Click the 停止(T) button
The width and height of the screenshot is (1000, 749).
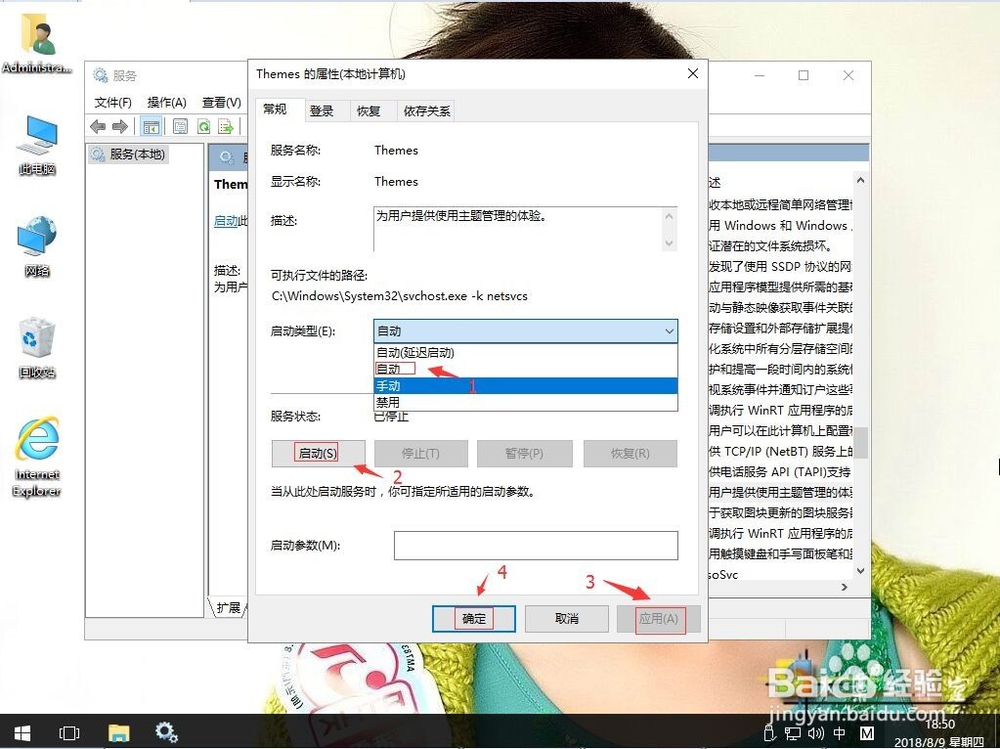click(421, 454)
